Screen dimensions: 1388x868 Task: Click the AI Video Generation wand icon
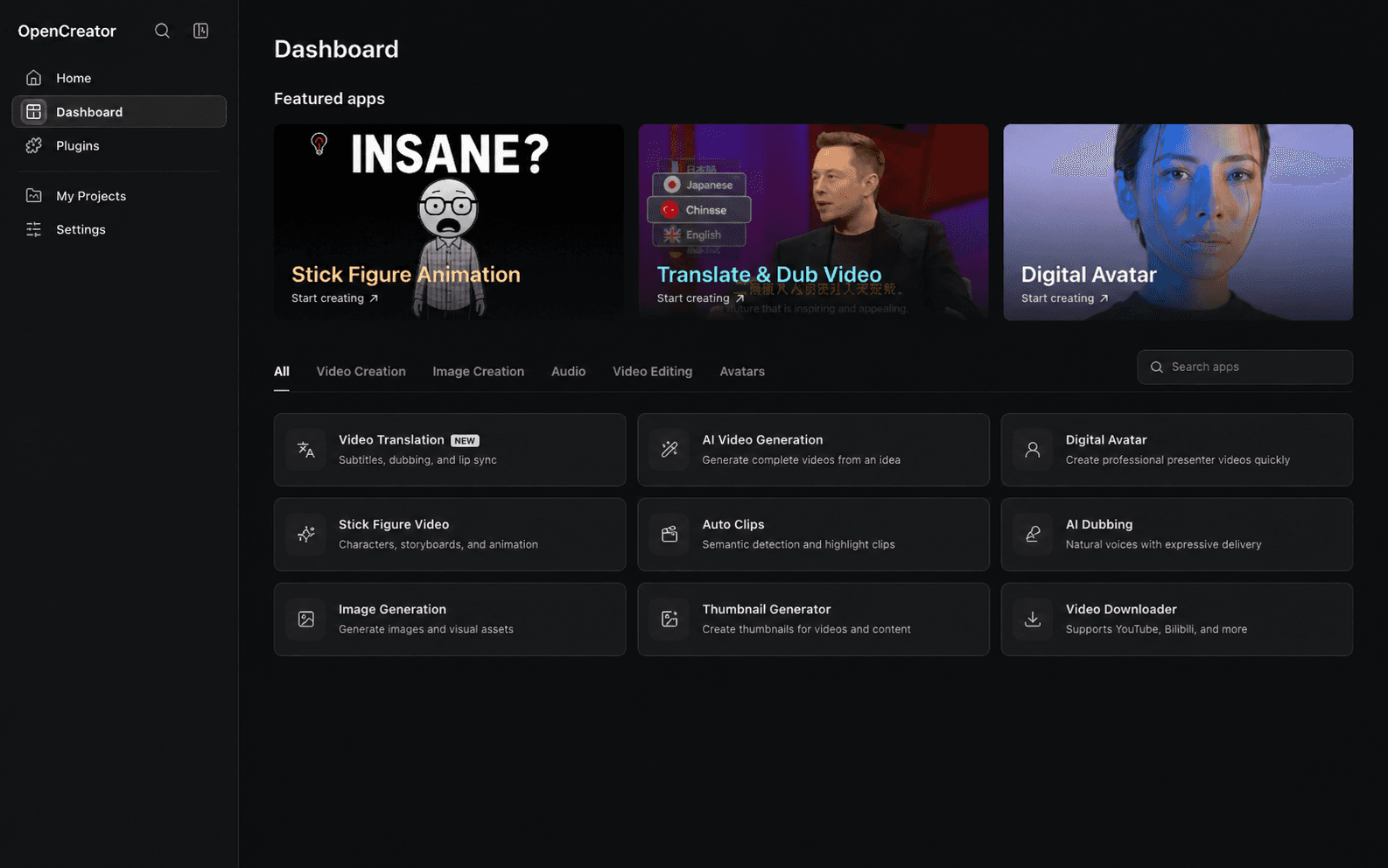(x=669, y=450)
